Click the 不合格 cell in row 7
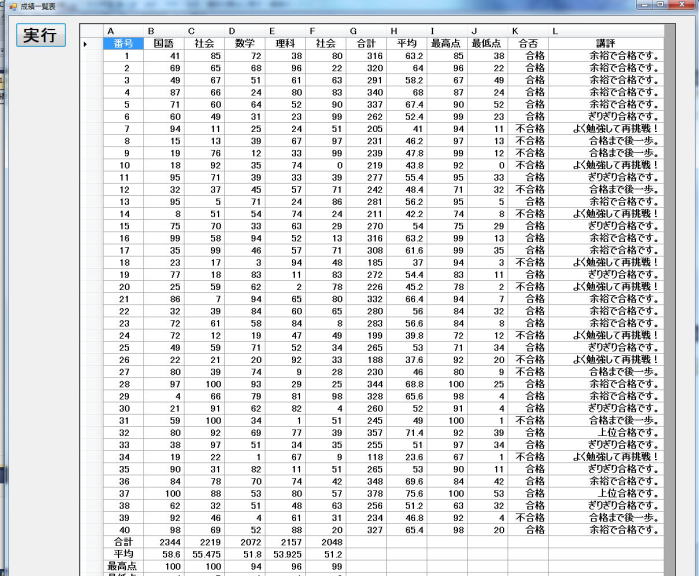699x576 pixels. pyautogui.click(x=528, y=129)
